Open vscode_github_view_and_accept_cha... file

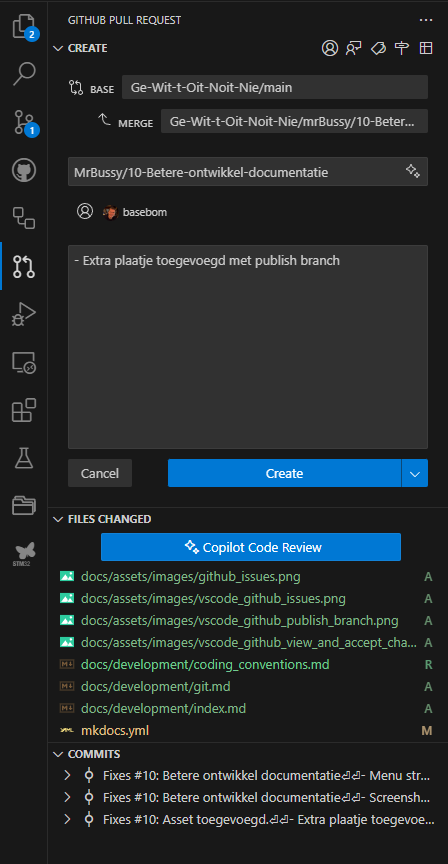pos(249,642)
